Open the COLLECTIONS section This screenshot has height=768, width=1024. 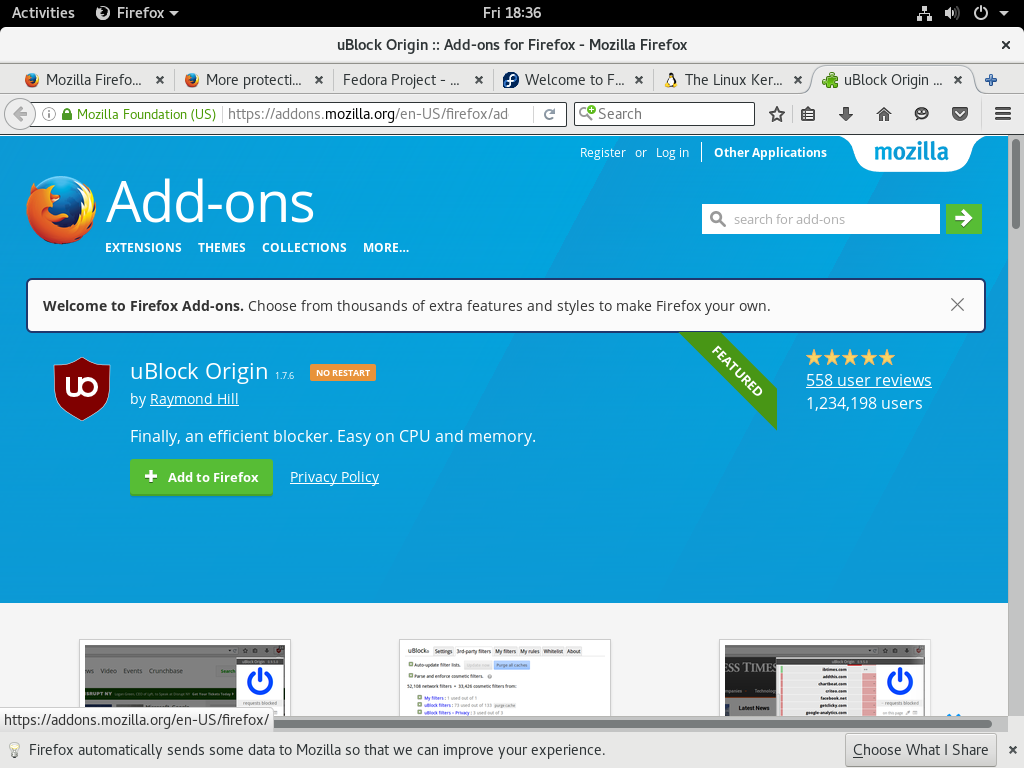[304, 248]
